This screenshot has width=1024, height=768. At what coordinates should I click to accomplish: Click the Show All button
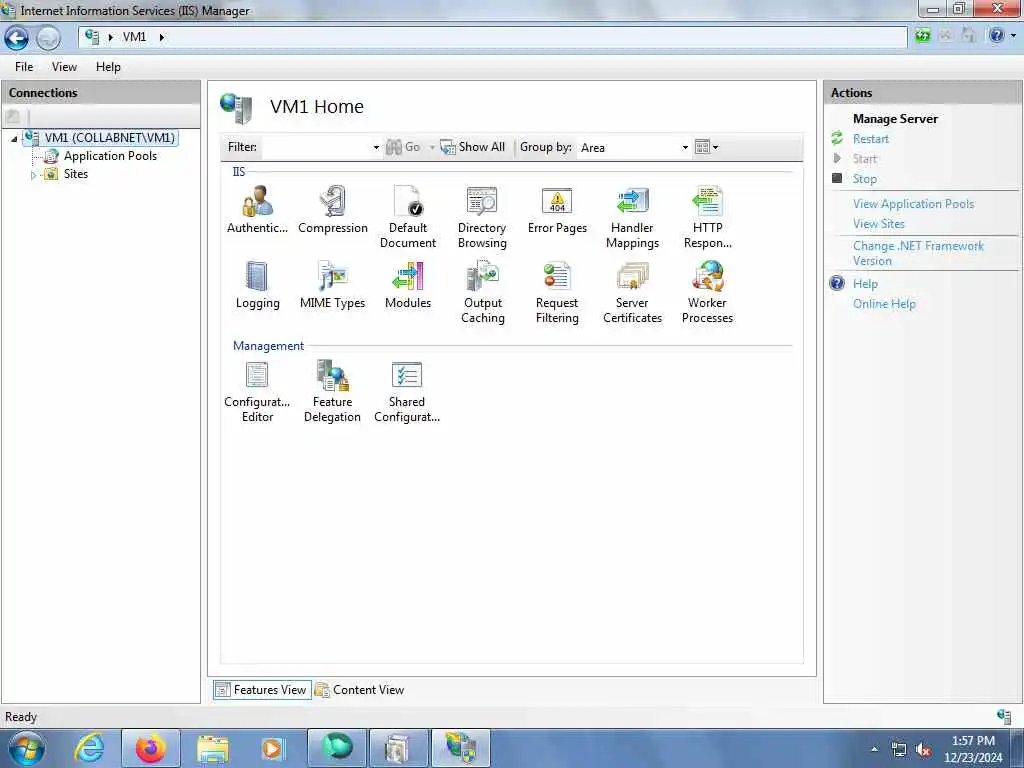tap(473, 147)
